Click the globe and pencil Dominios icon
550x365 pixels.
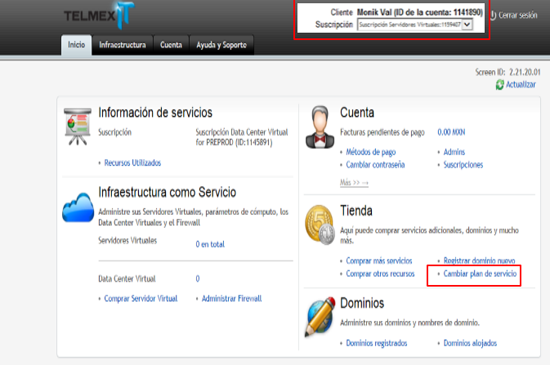(320, 317)
